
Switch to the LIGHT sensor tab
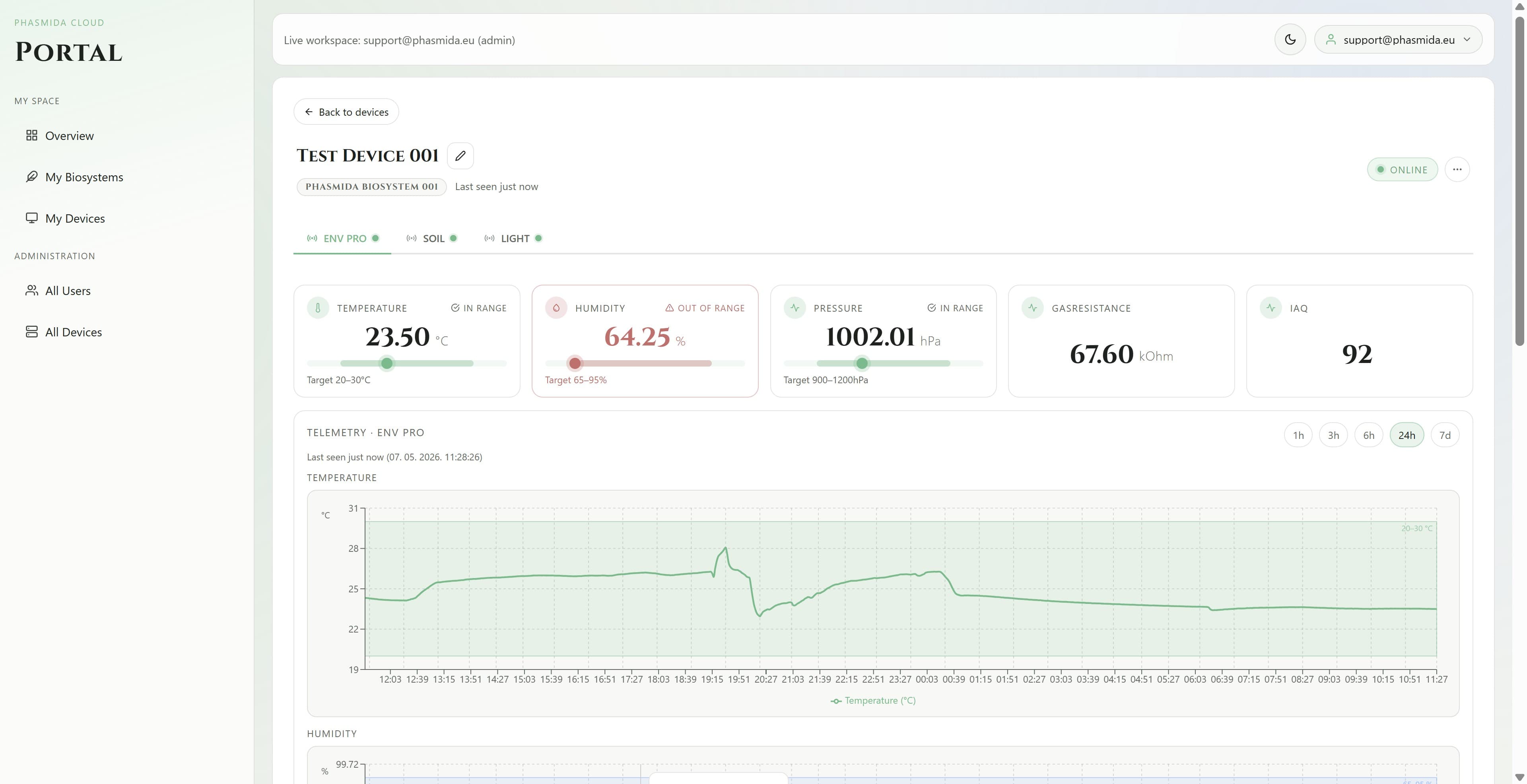pyautogui.click(x=513, y=238)
